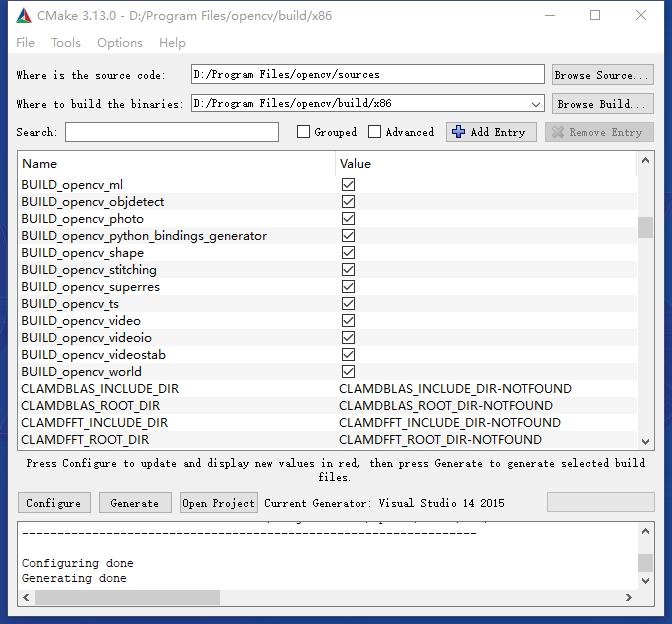Uncheck BUILD_opencv_videostab checkbox
This screenshot has width=672, height=624.
(x=348, y=355)
